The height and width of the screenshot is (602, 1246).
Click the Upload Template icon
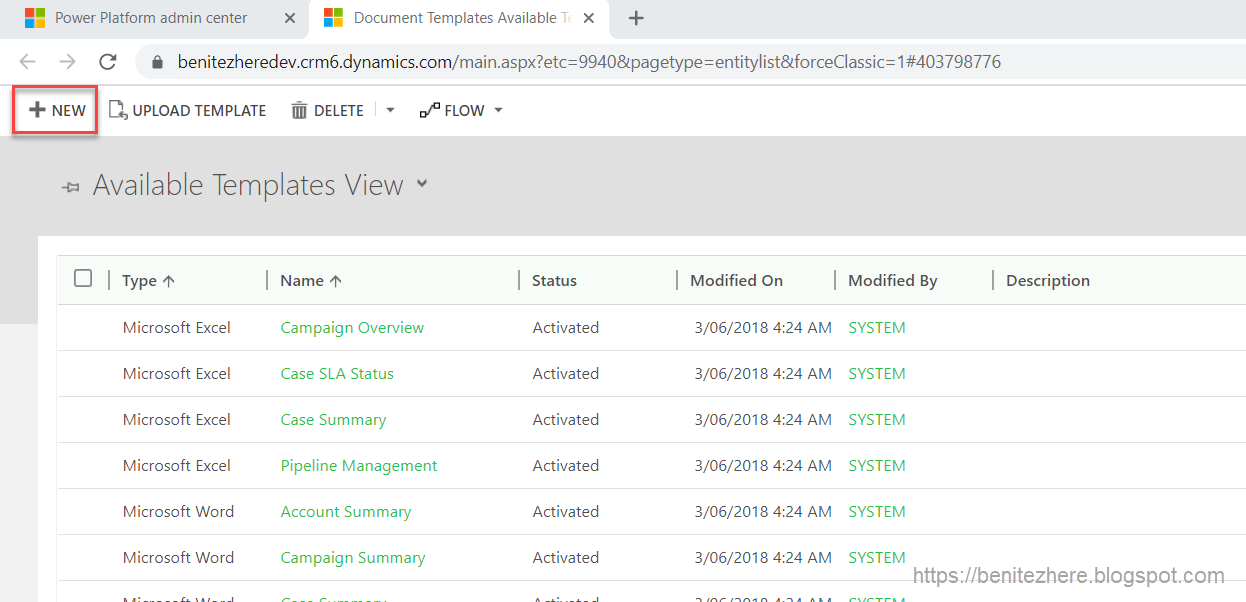coord(118,110)
